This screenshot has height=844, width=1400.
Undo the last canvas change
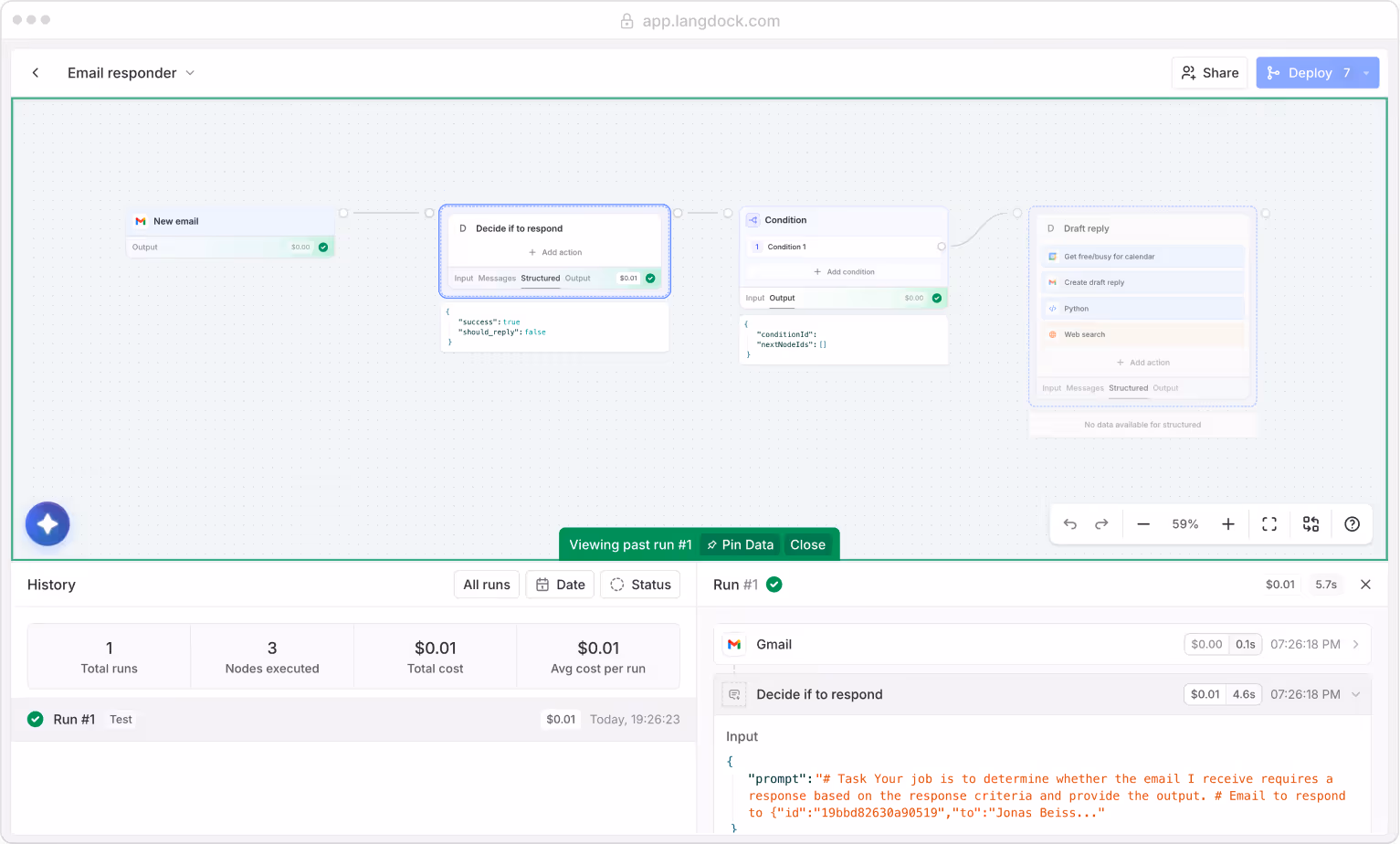tap(1070, 524)
